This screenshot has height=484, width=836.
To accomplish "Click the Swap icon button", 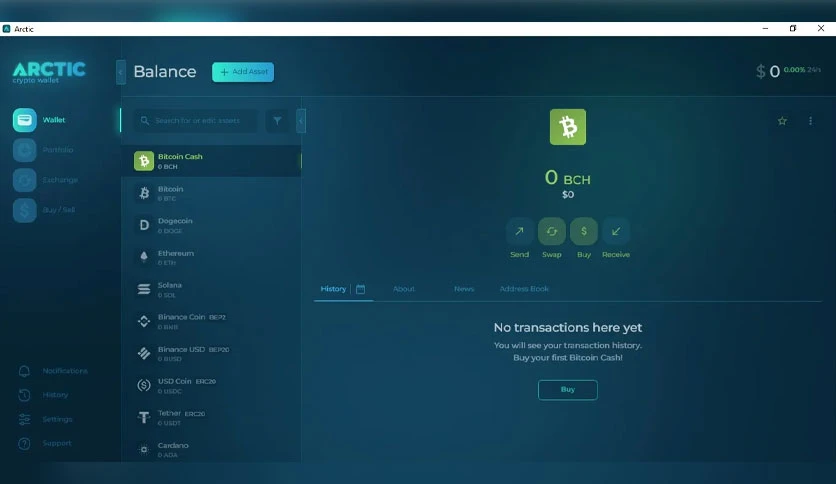I will click(552, 231).
